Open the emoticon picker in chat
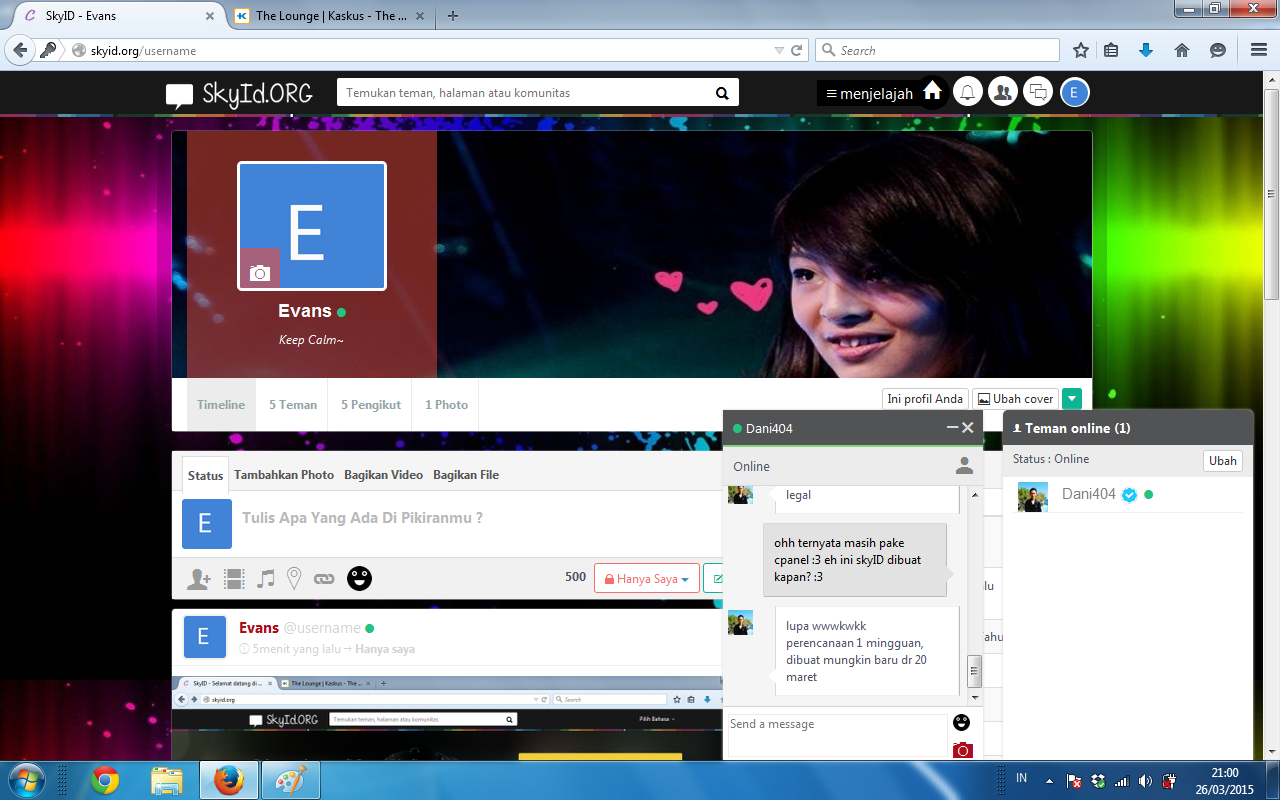Image resolution: width=1280 pixels, height=800 pixels. pos(962,722)
